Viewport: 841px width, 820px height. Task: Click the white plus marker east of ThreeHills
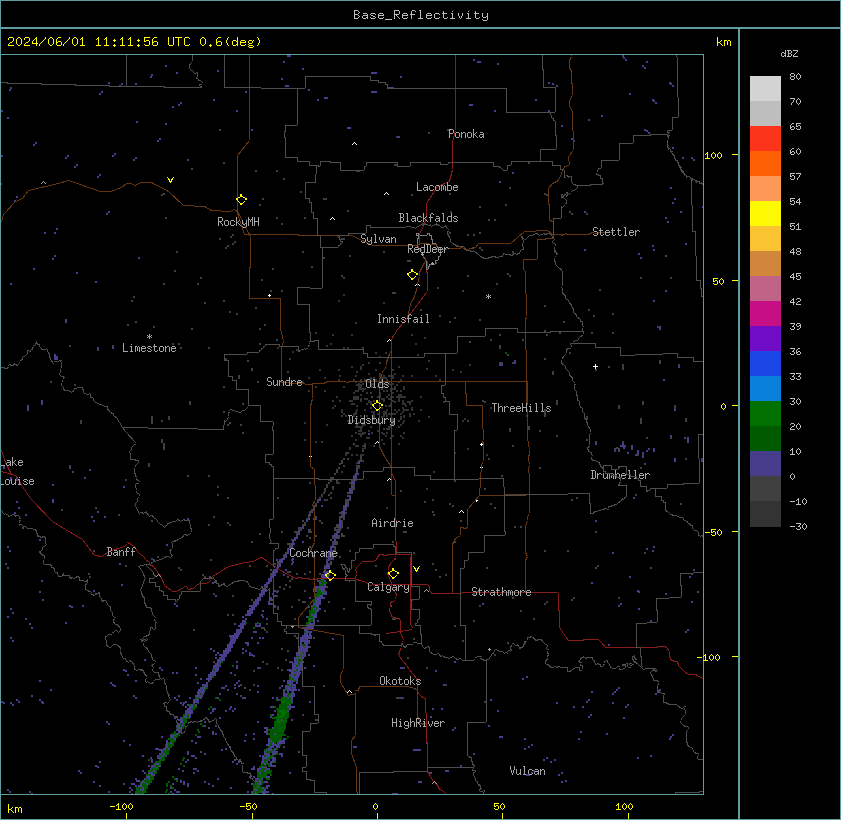(595, 367)
